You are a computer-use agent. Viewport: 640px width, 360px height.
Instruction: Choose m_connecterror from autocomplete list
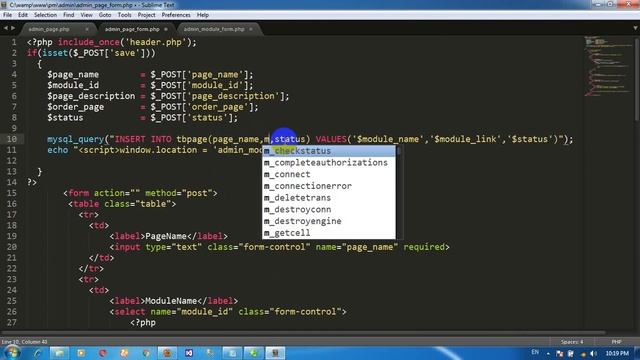pyautogui.click(x=329, y=186)
